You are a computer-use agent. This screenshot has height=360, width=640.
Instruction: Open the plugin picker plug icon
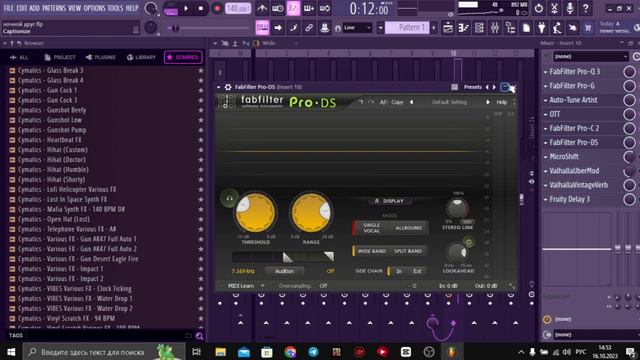[x=542, y=28]
